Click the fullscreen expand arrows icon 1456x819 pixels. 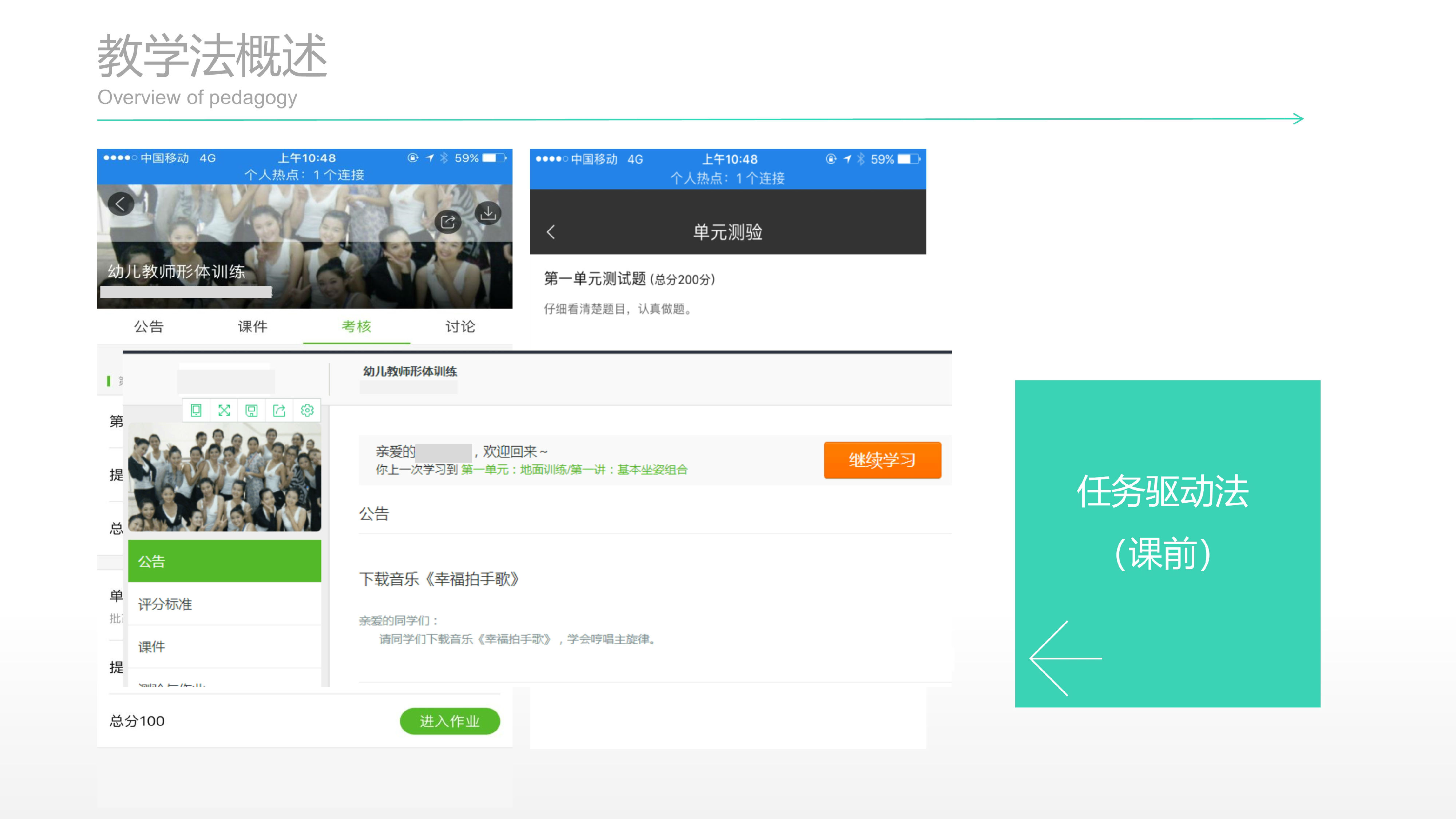(224, 410)
